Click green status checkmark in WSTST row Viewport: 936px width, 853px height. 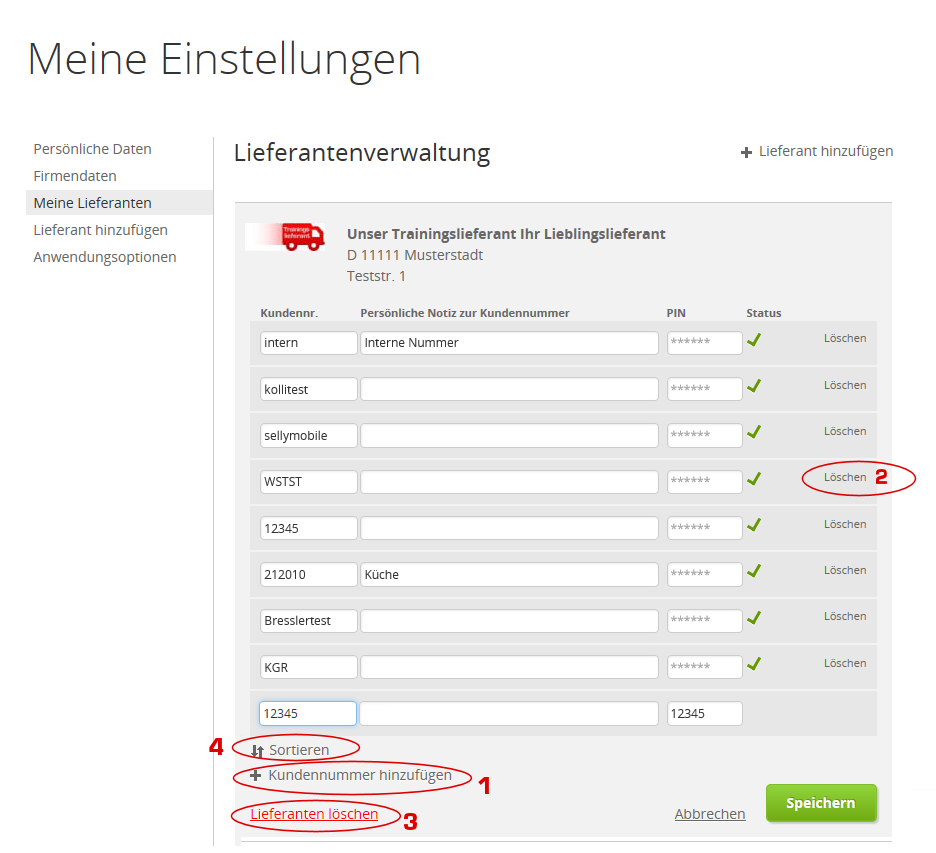[x=754, y=479]
